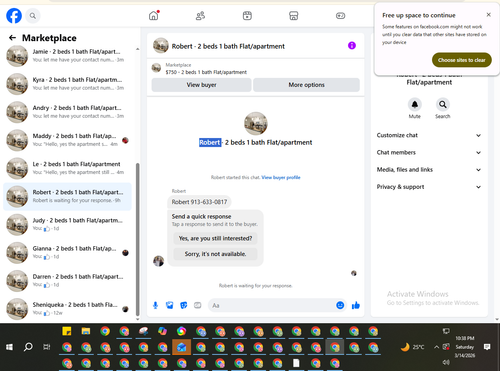This screenshot has height=371, width=500.
Task: Click the purple conversation info icon
Action: (352, 45)
